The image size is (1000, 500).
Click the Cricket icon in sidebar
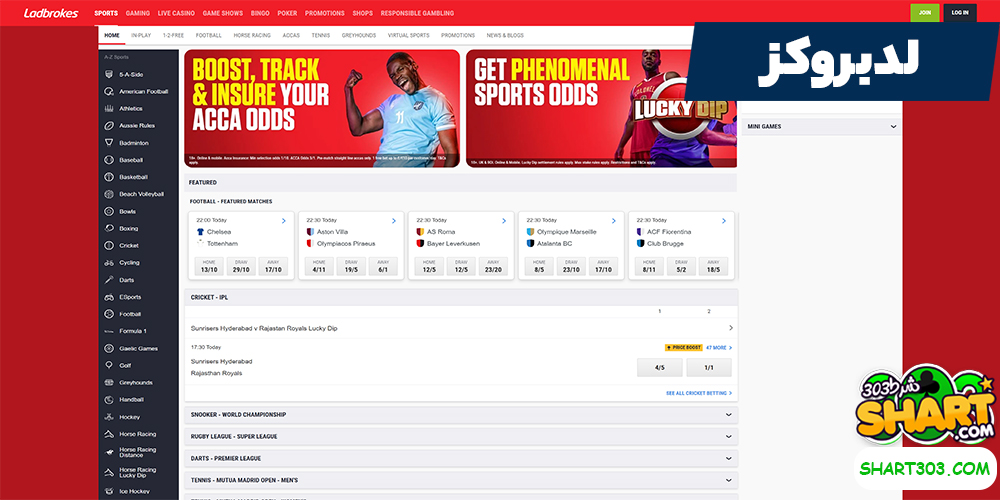pyautogui.click(x=109, y=246)
